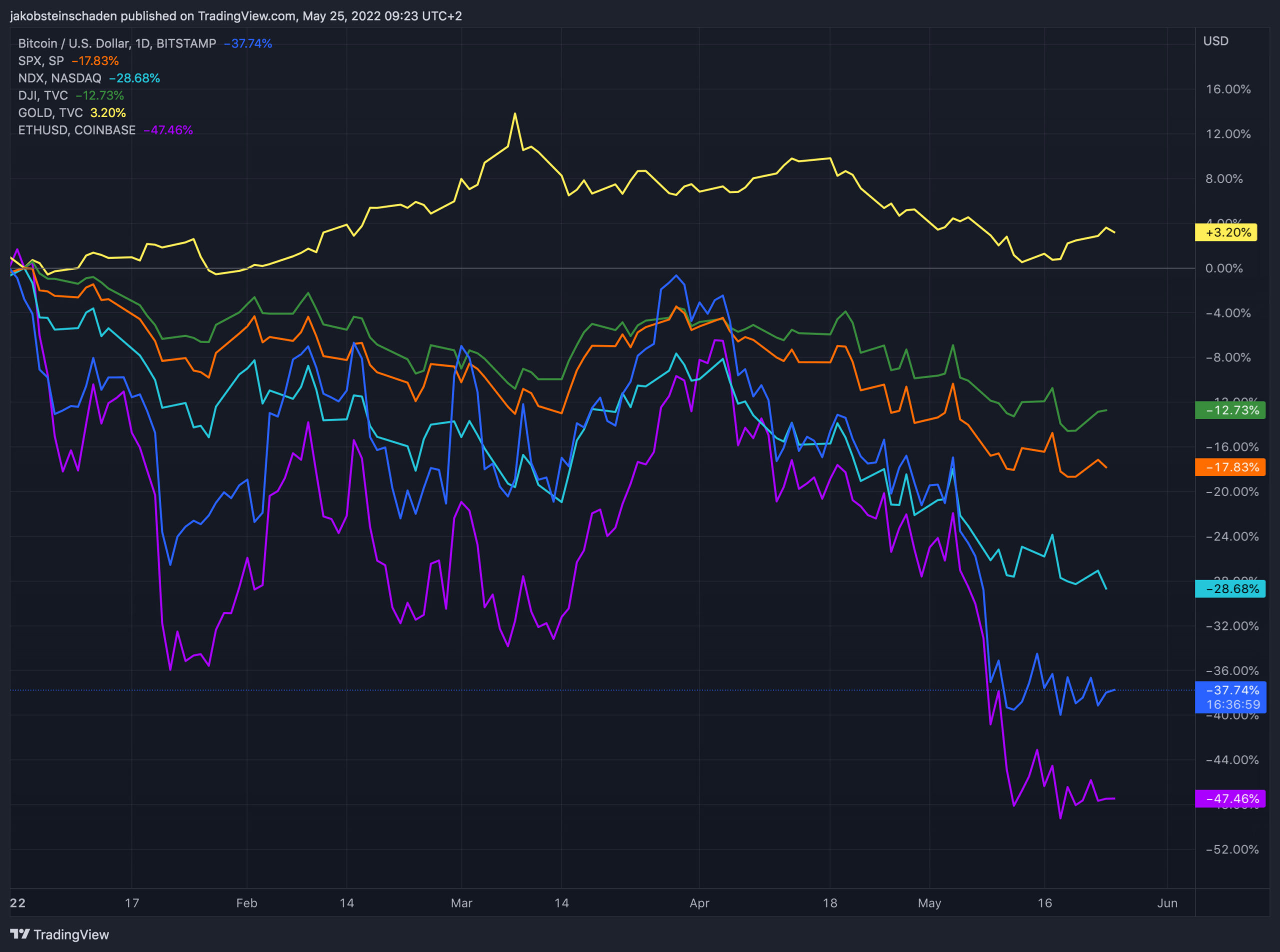Click the purple −47.46% price label
Viewport: 1280px width, 952px height.
1230,798
